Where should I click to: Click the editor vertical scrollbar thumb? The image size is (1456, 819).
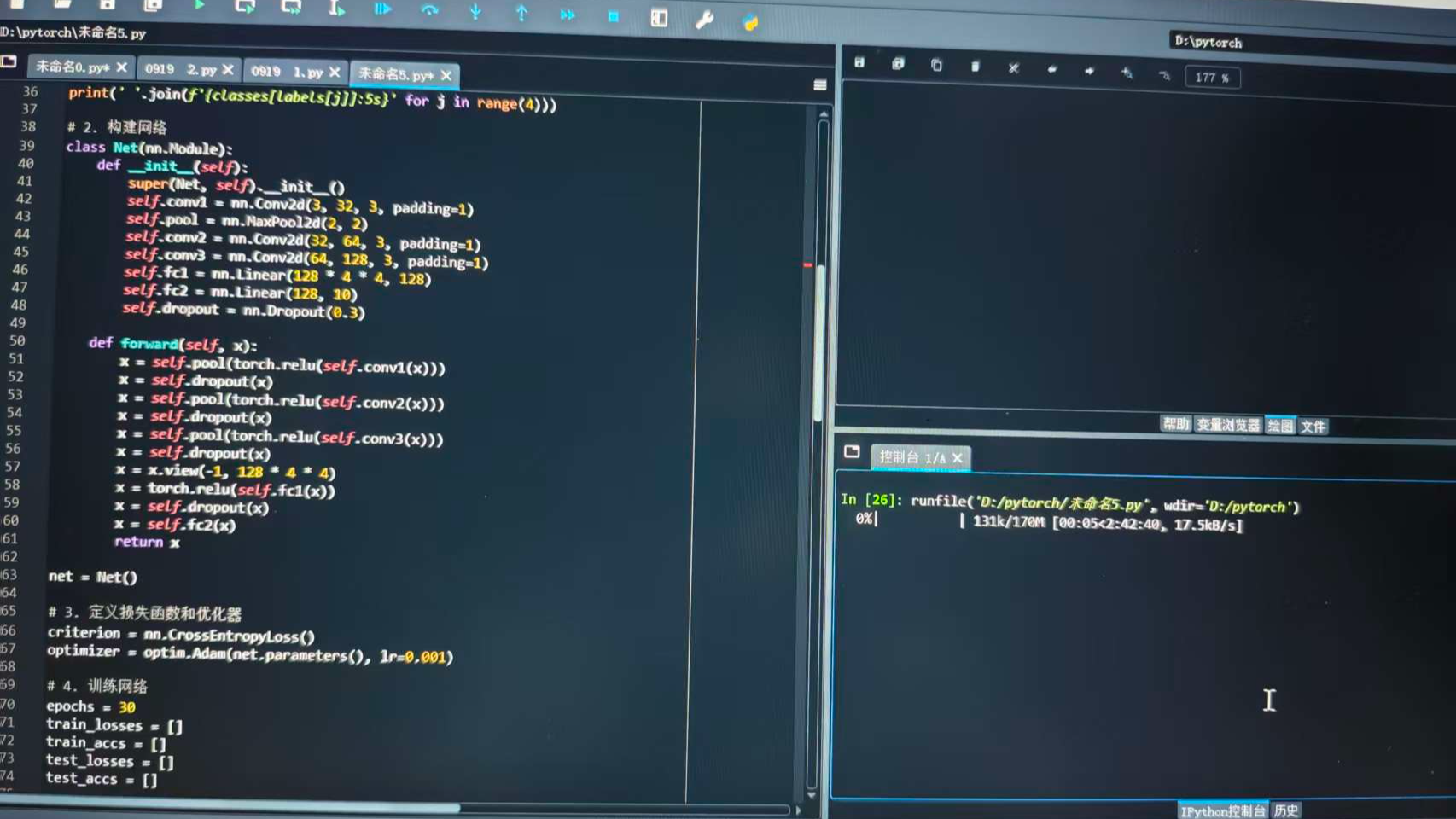(x=820, y=341)
